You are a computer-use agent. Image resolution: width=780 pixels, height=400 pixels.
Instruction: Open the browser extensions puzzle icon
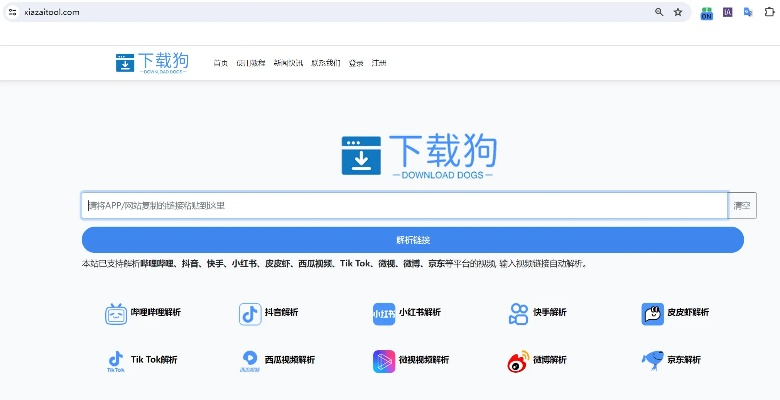click(769, 12)
